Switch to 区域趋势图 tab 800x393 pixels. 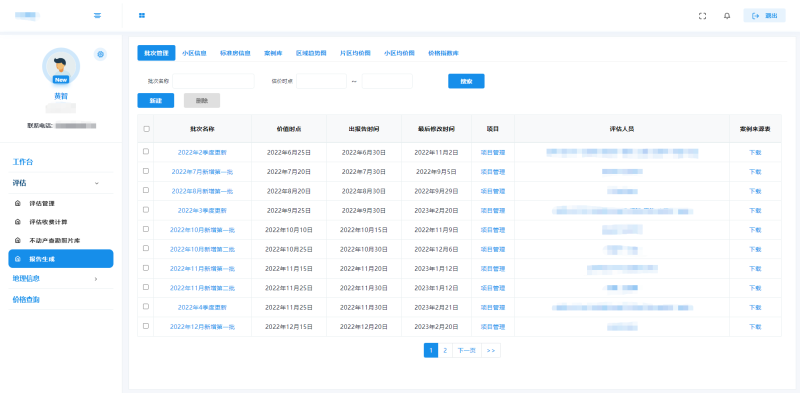tap(311, 53)
